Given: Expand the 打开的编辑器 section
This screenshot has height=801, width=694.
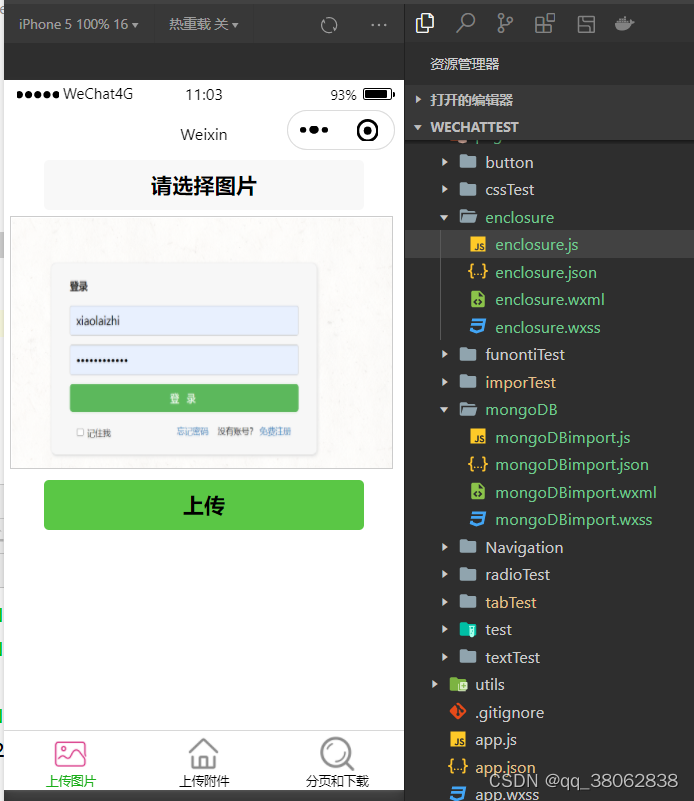Looking at the screenshot, I should click(x=549, y=100).
